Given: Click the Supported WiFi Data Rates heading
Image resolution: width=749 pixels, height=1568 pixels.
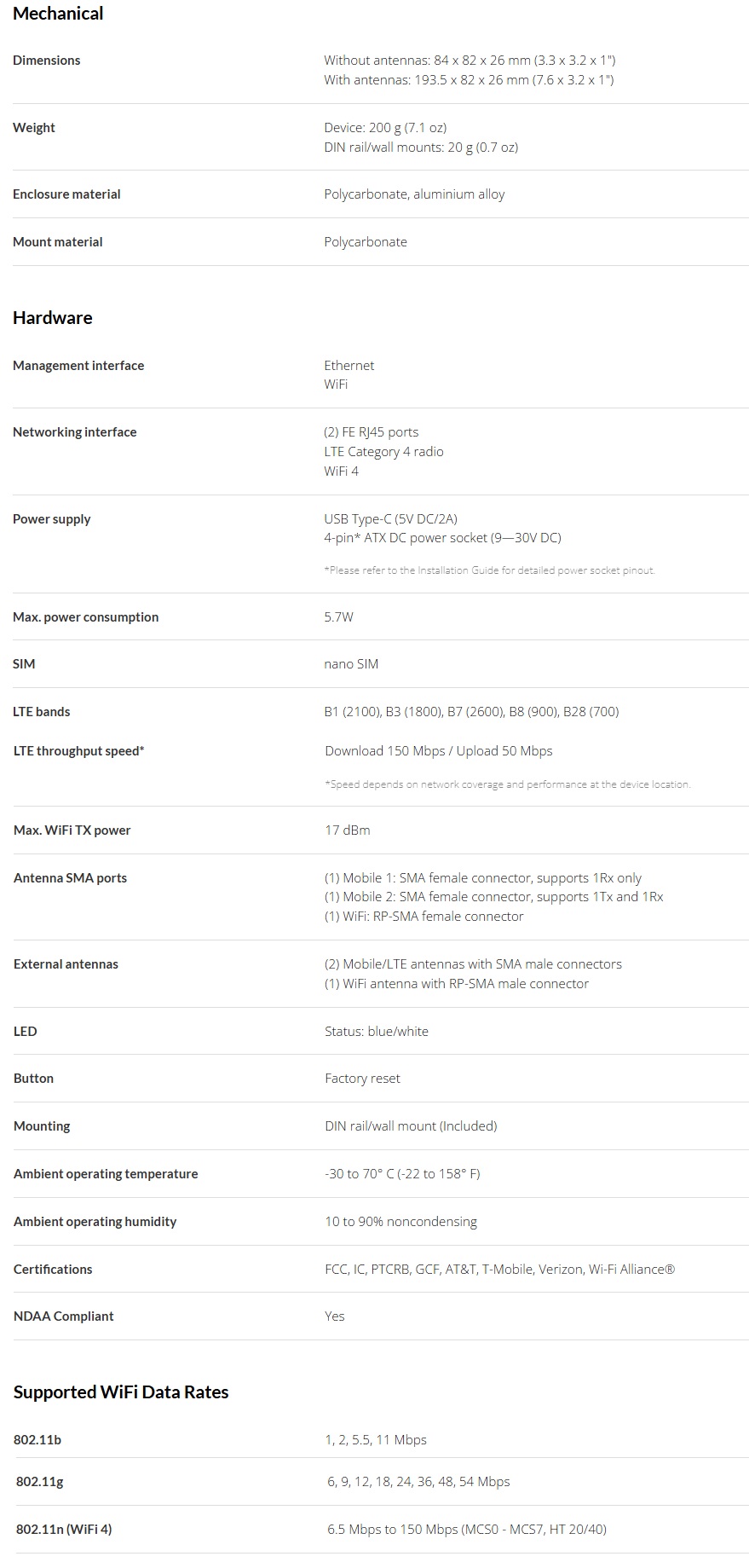Looking at the screenshot, I should 121,1392.
